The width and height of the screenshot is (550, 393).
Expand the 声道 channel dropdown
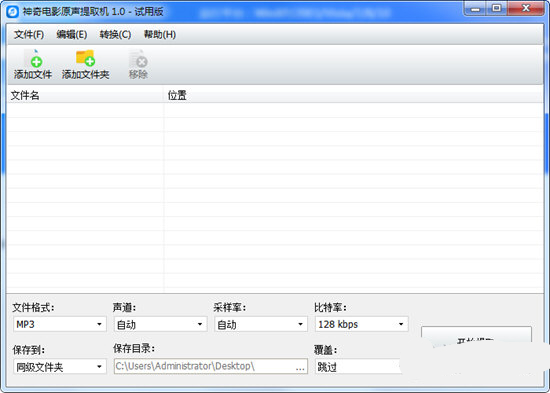point(160,324)
